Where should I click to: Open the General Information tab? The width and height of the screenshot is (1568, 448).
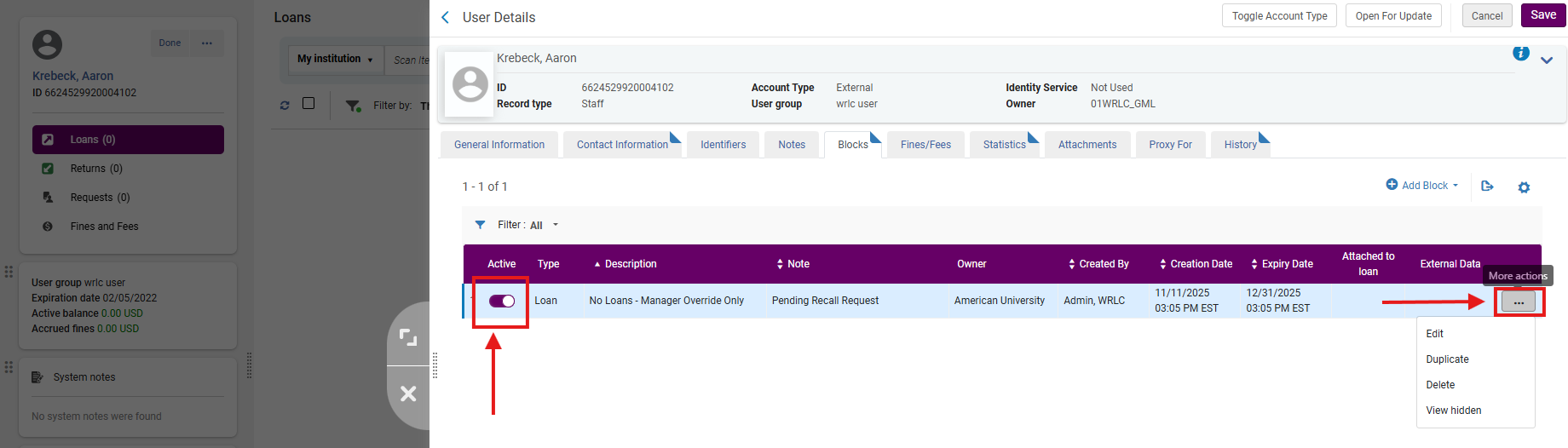click(499, 145)
